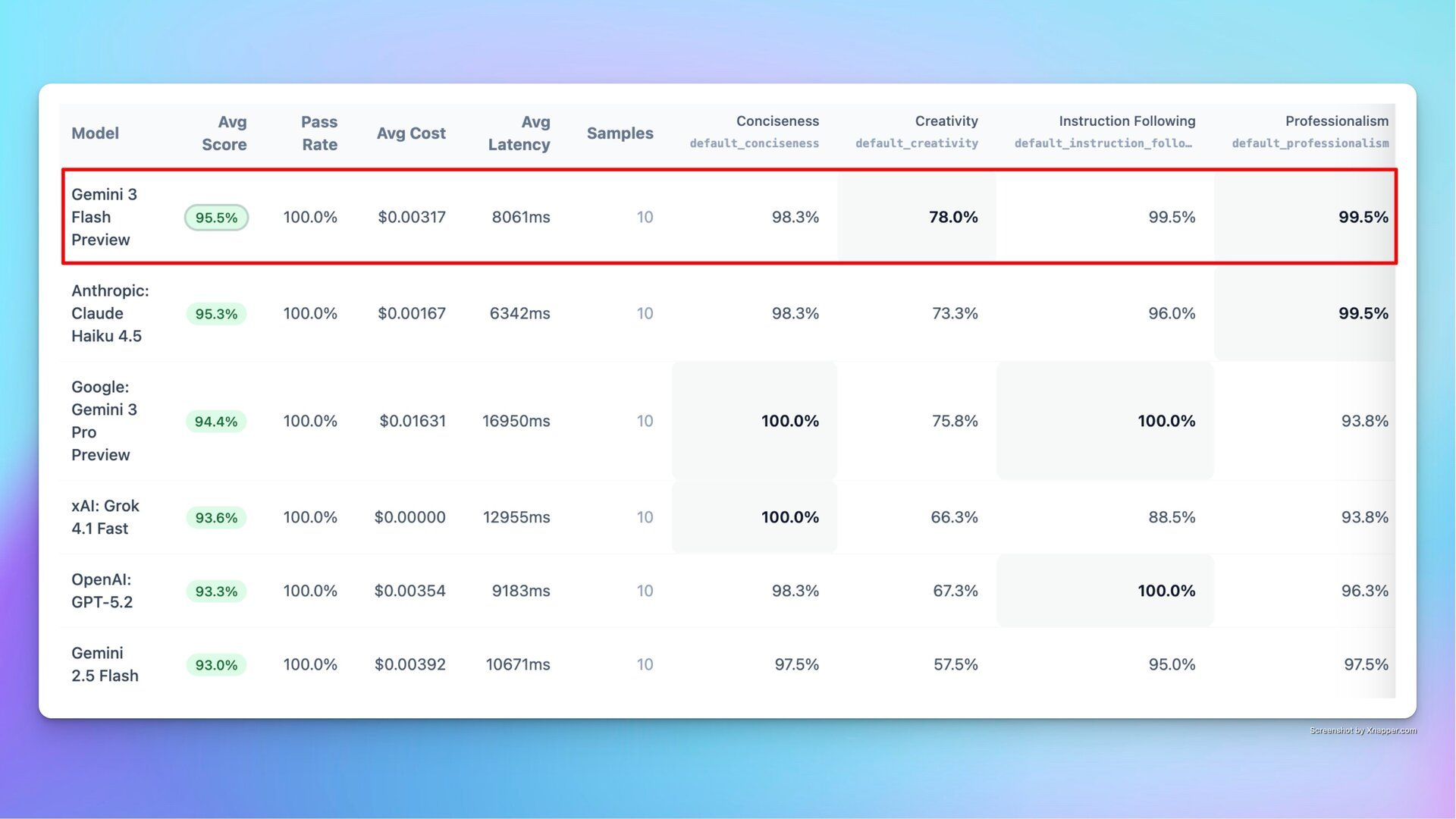Select Google Gemini 3 Pro Preview model
Image resolution: width=1456 pixels, height=819 pixels.
(104, 421)
